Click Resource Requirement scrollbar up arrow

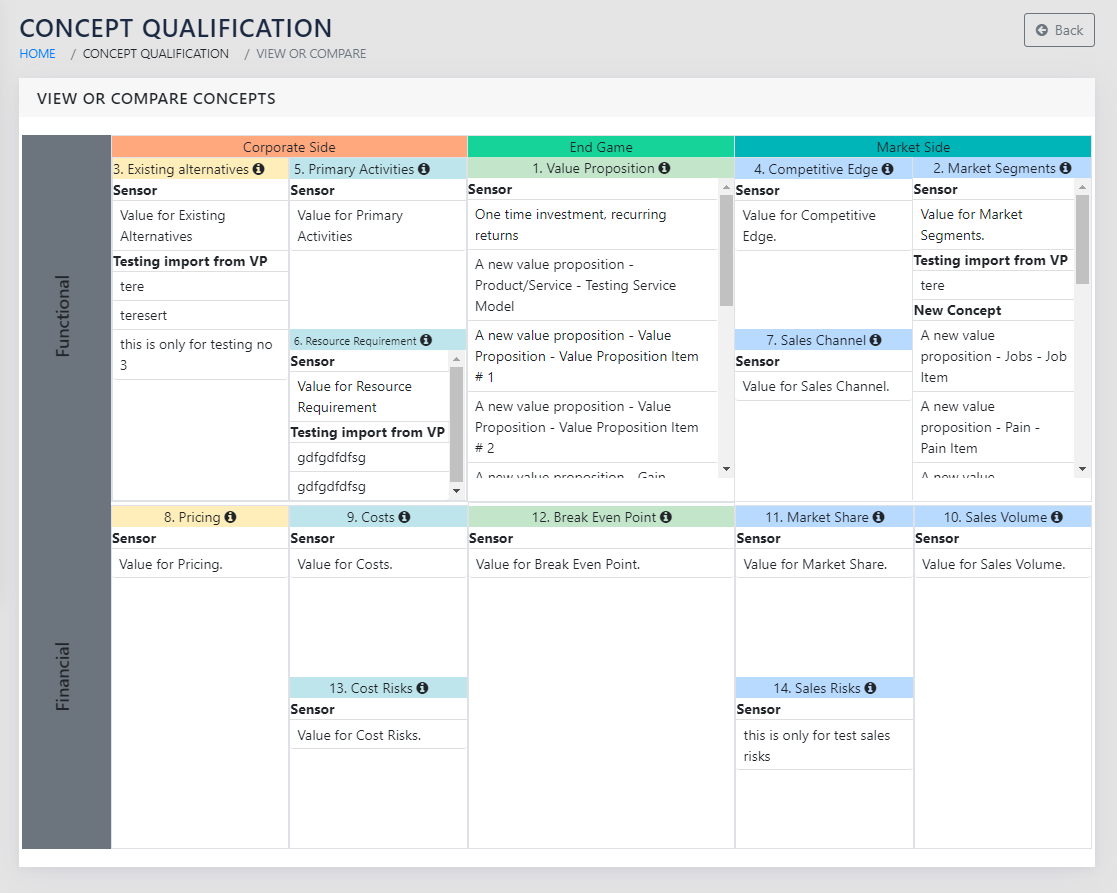(457, 359)
